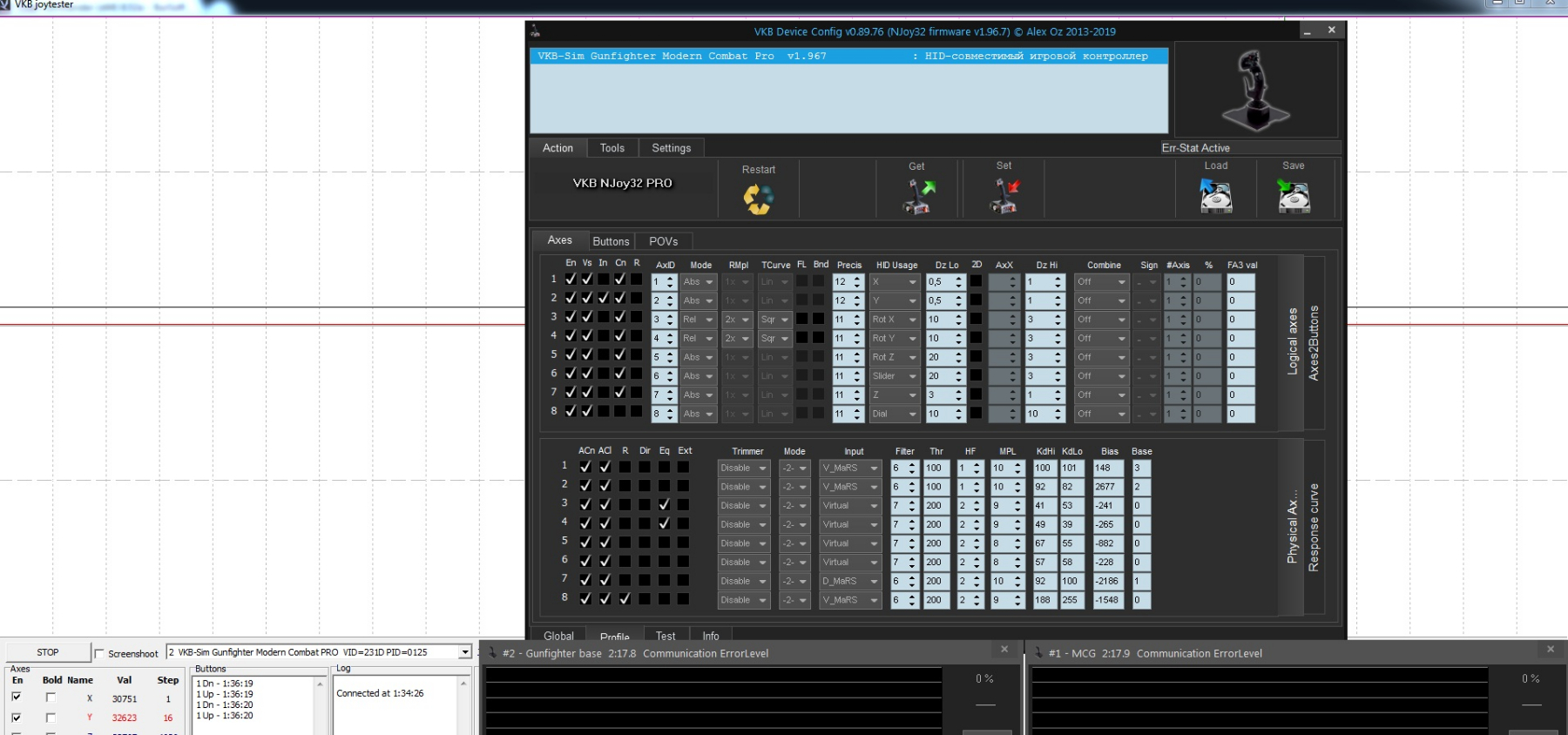Open the Test bottom tab
1568x735 pixels.
666,636
